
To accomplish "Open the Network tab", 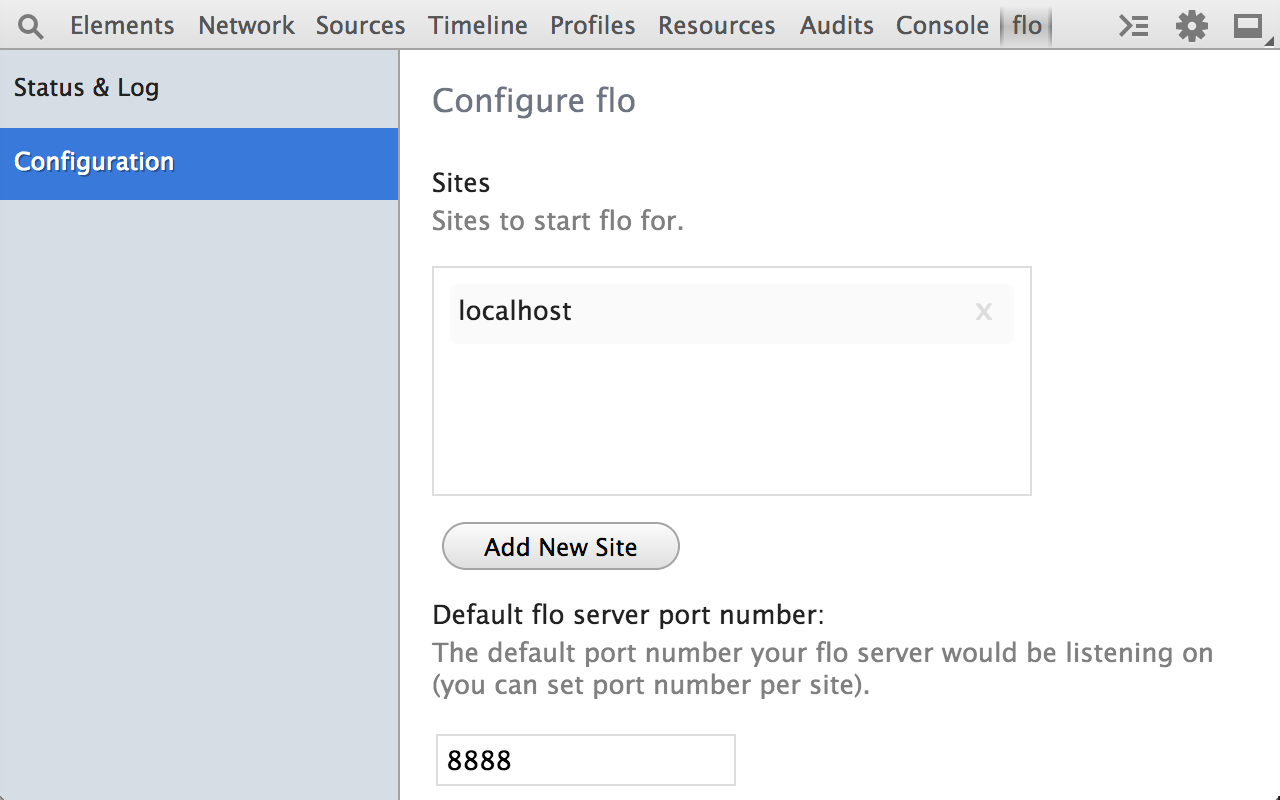I will tap(246, 26).
